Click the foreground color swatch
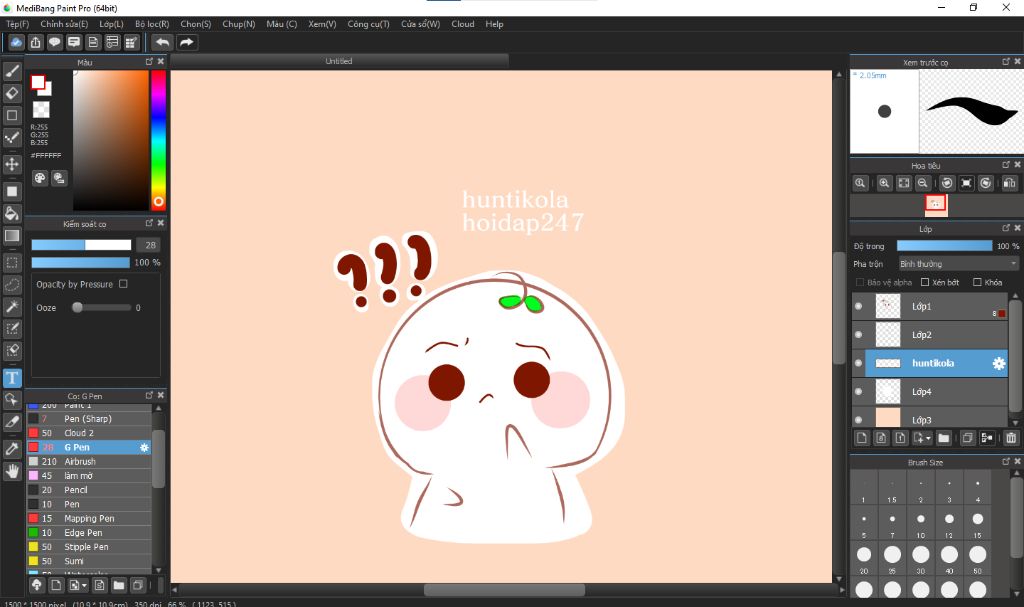Screen dimensions: 1024x607 (x=38, y=82)
